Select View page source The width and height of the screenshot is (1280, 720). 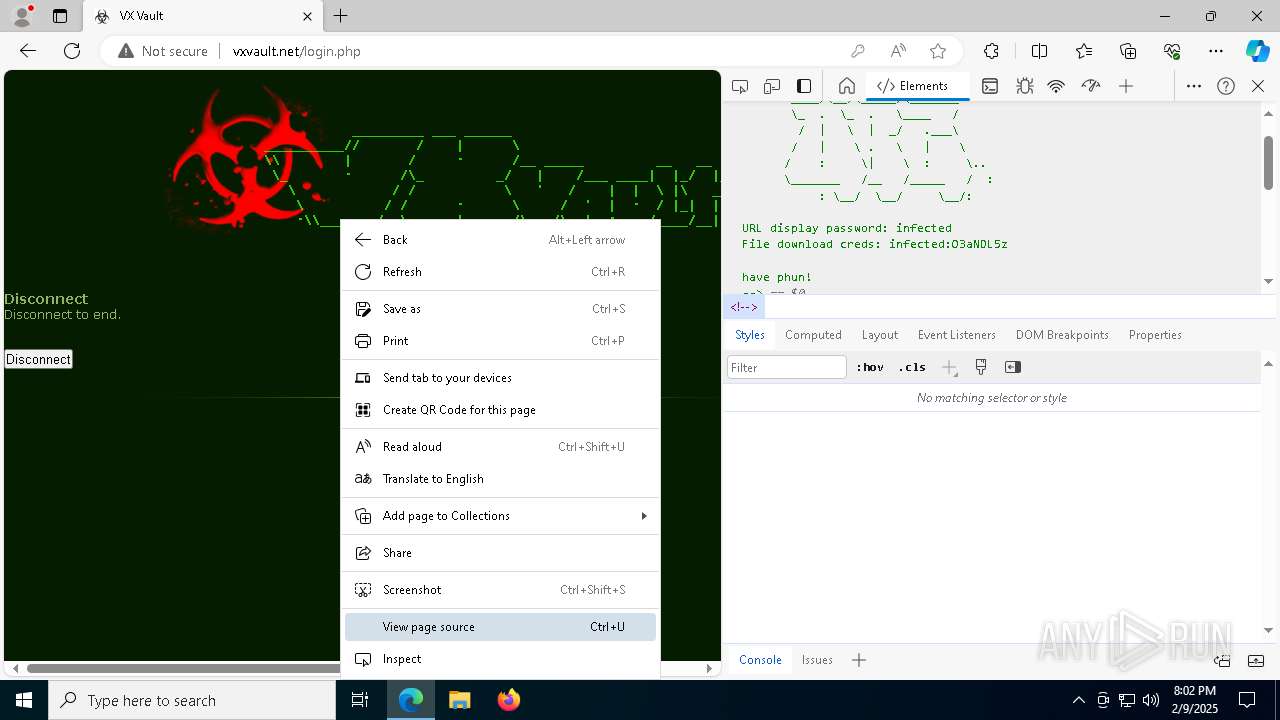(500, 627)
